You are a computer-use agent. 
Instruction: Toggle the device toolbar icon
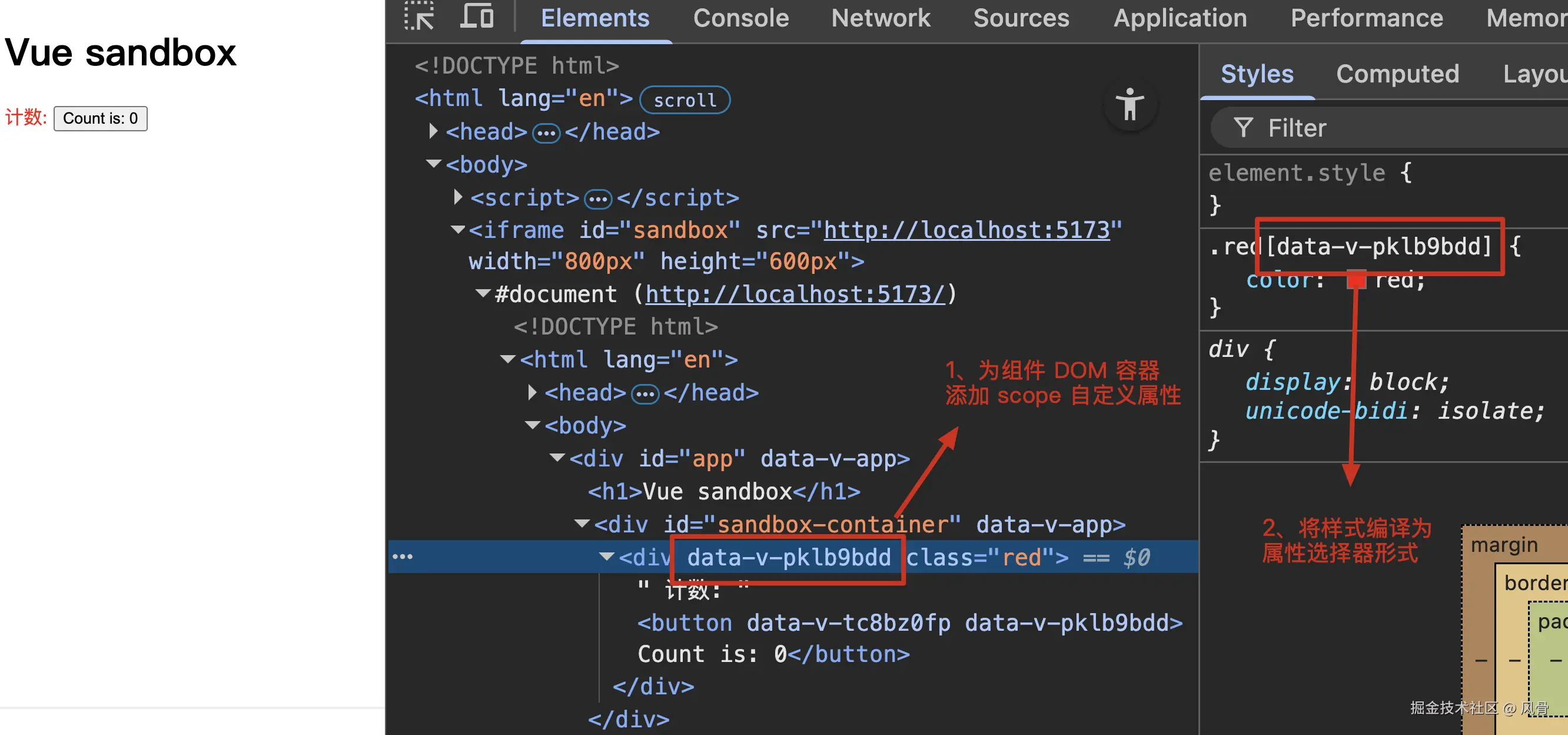(477, 16)
